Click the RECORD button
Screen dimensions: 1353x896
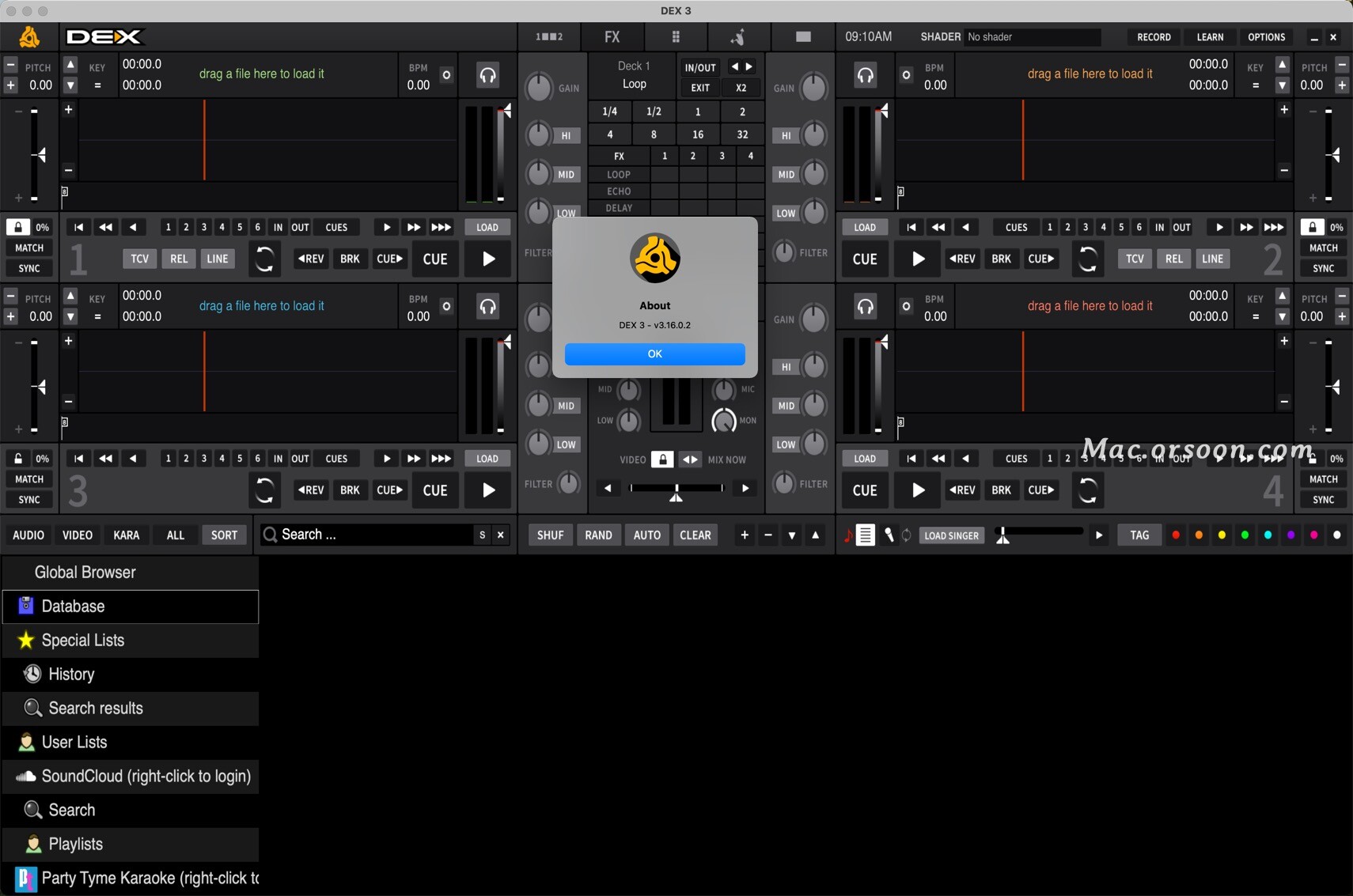[x=1154, y=37]
